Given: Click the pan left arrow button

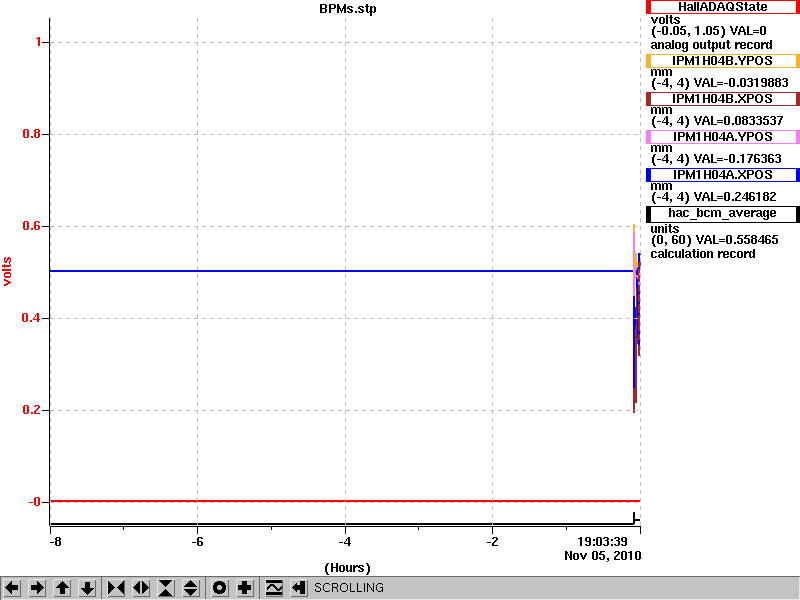Looking at the screenshot, I should coord(12,588).
